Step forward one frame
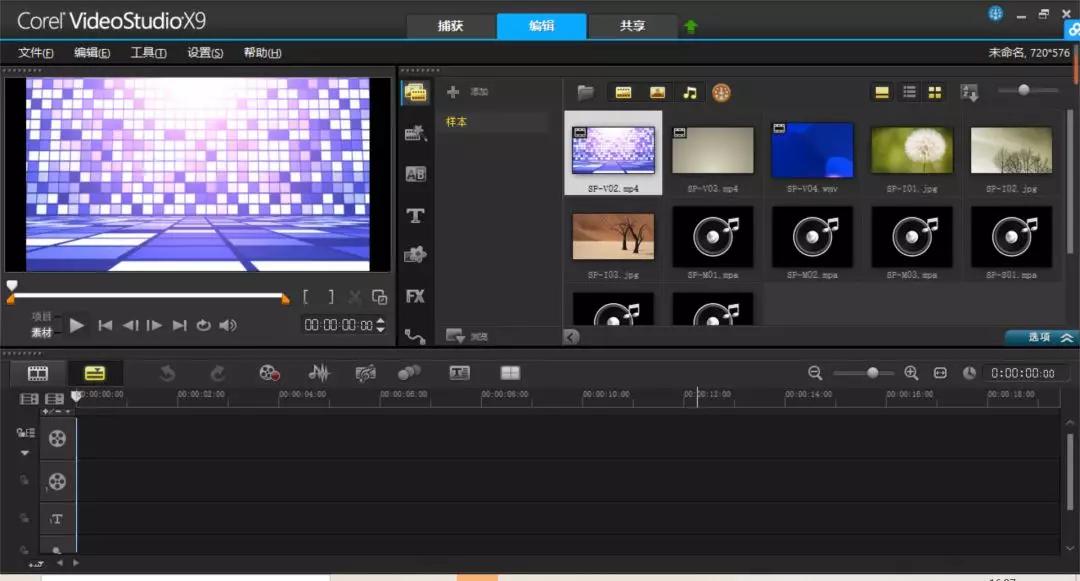1080x581 pixels. (154, 325)
